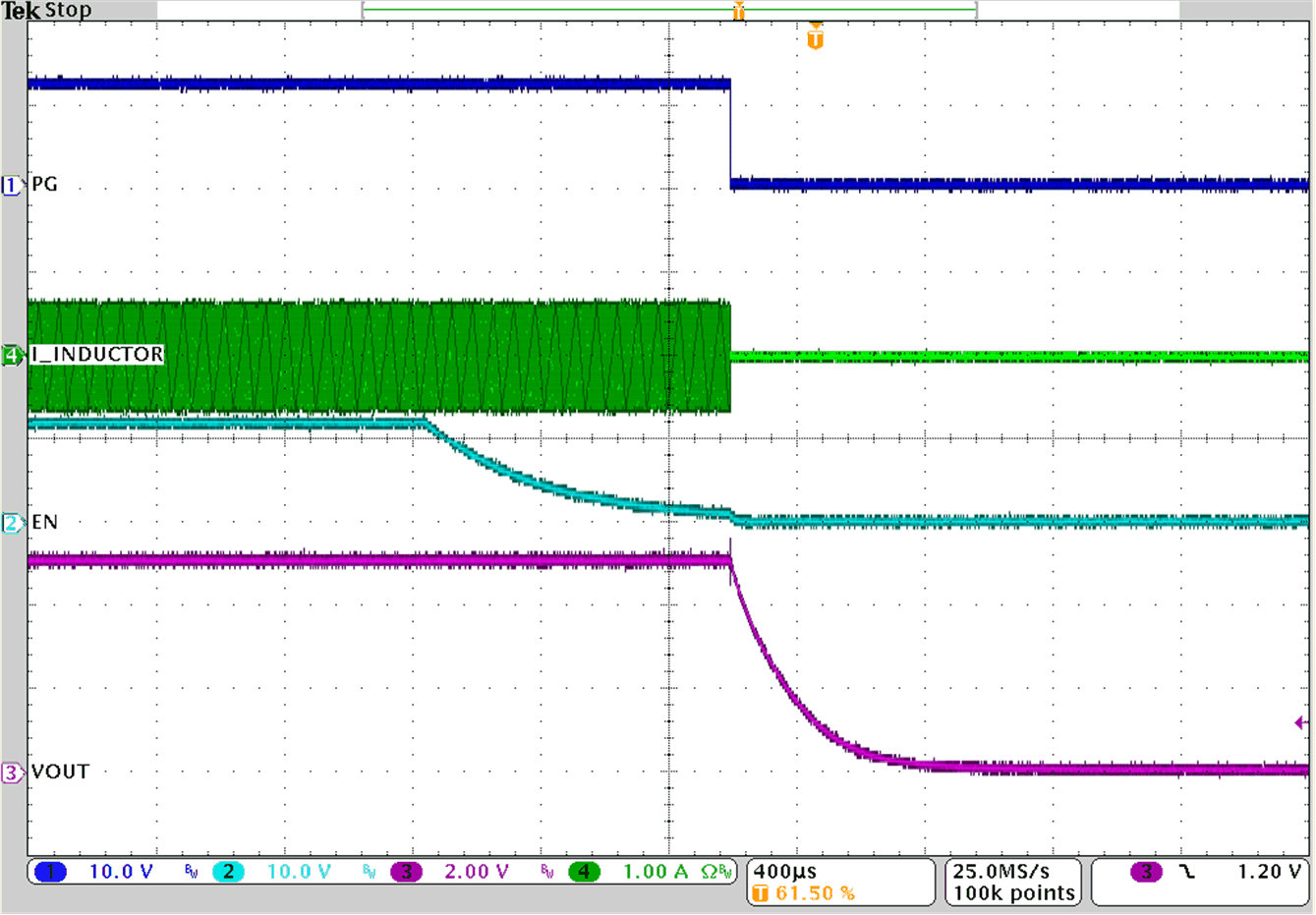The width and height of the screenshot is (1316, 915).
Task: Click the Tek logo in the corner
Action: tap(22, 10)
